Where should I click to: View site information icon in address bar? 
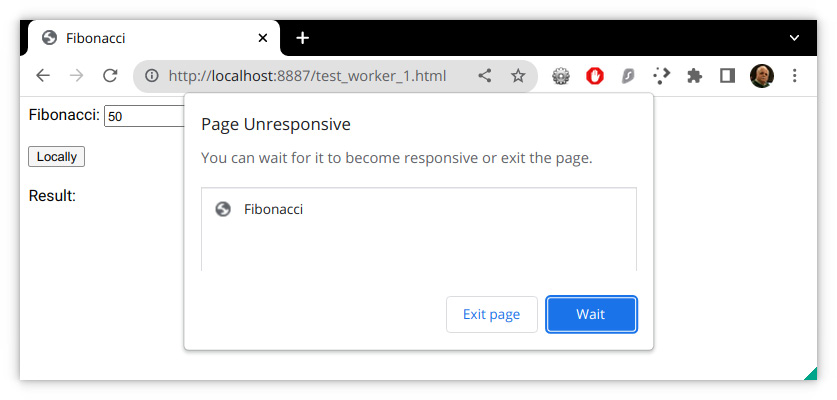tap(152, 76)
